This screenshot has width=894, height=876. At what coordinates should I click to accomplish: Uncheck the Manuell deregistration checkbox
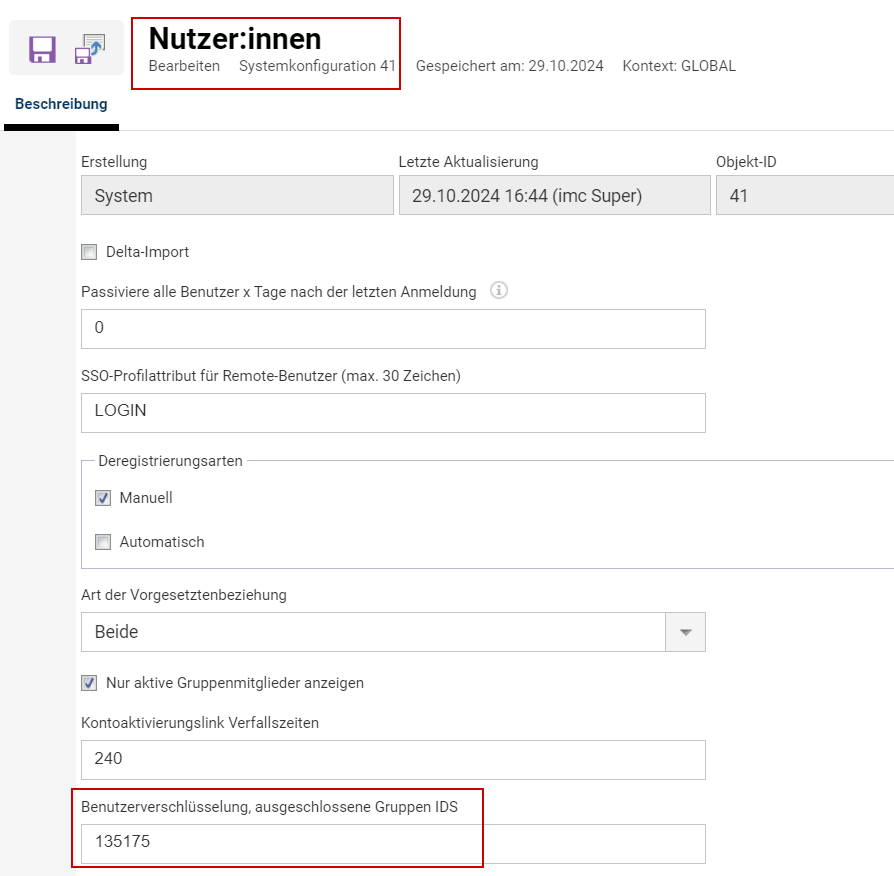[x=103, y=498]
